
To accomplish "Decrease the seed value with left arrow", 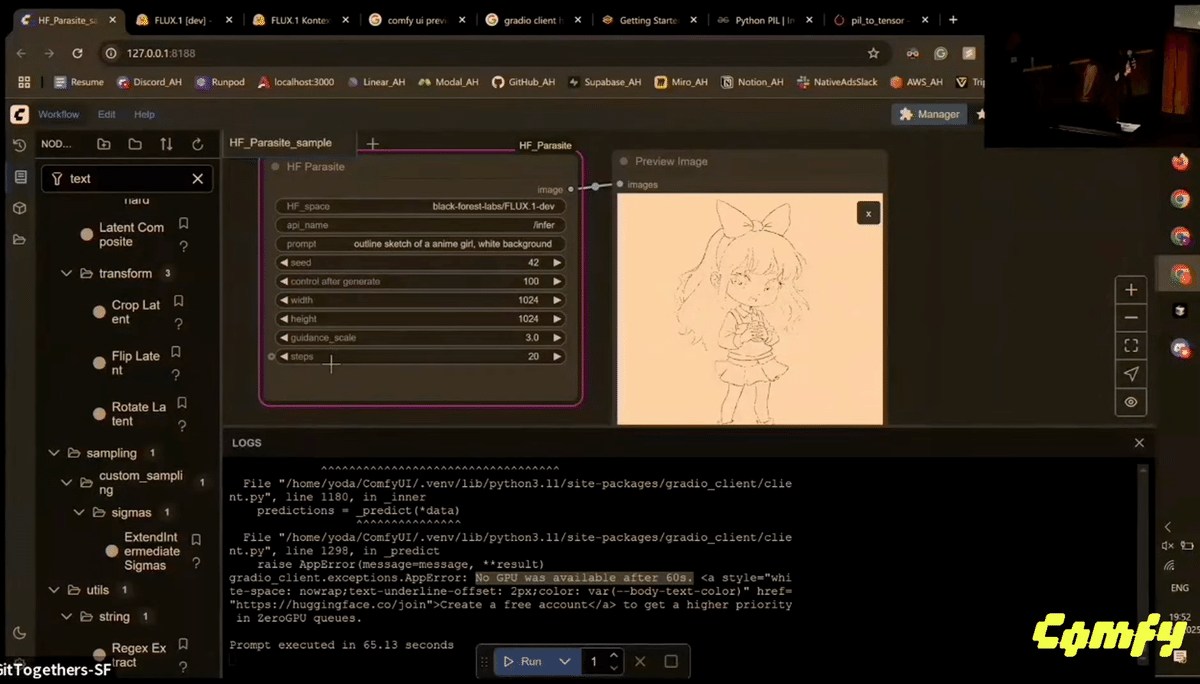I will pos(283,263).
